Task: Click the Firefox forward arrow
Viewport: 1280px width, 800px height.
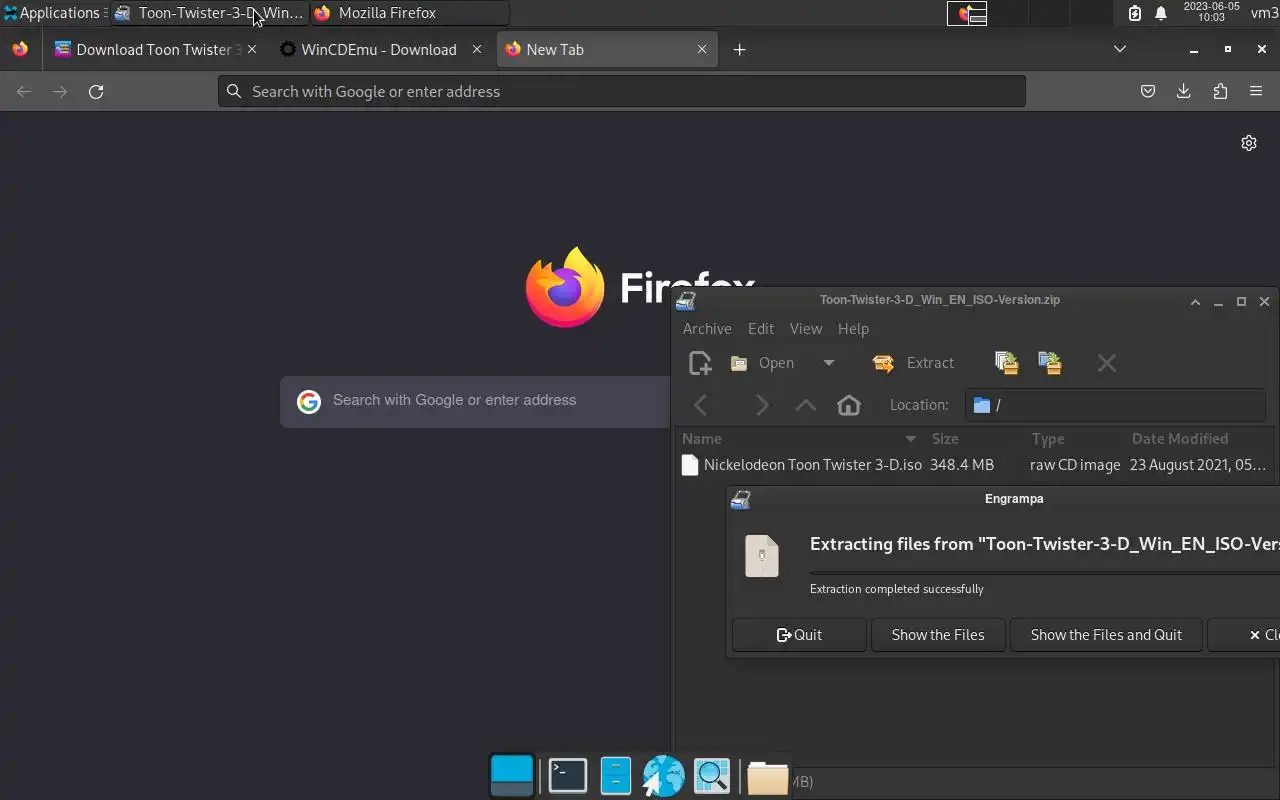Action: (x=60, y=91)
